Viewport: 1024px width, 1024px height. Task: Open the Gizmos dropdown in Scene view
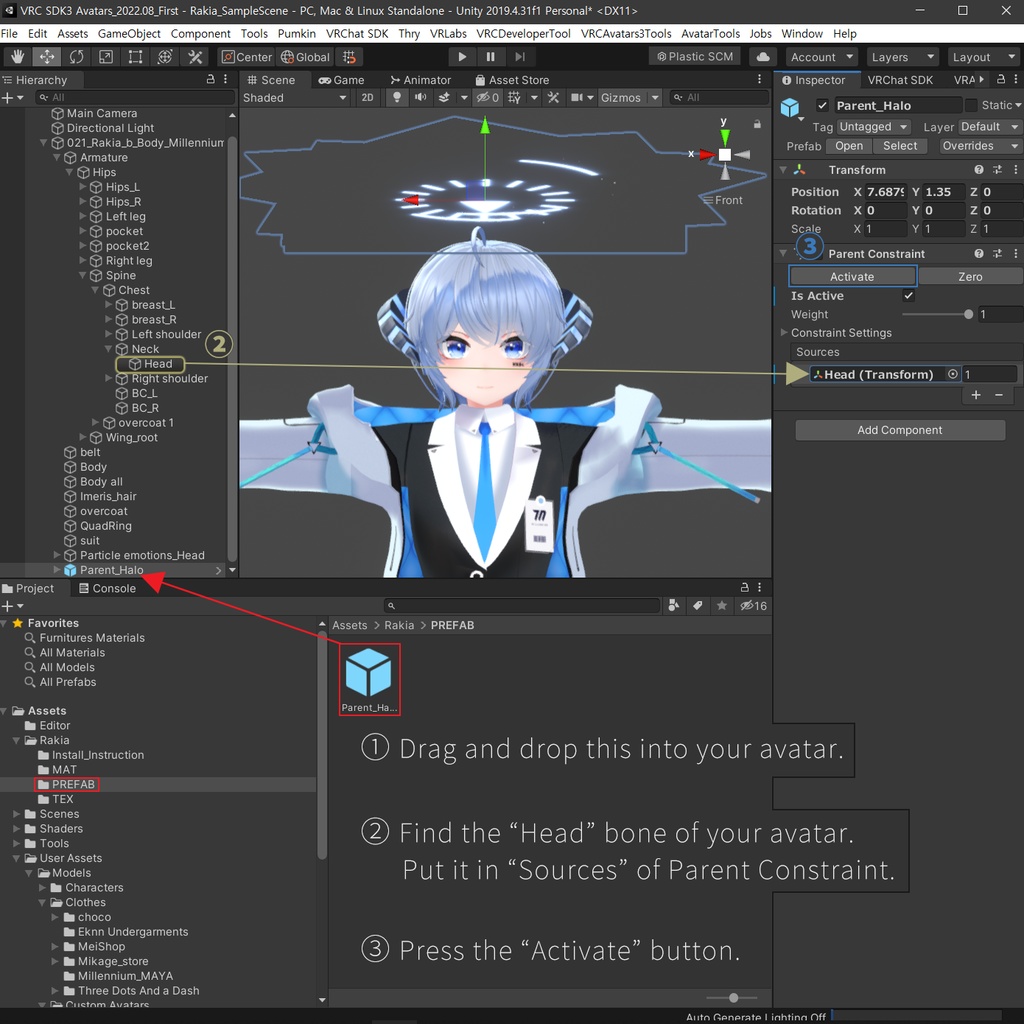click(629, 97)
